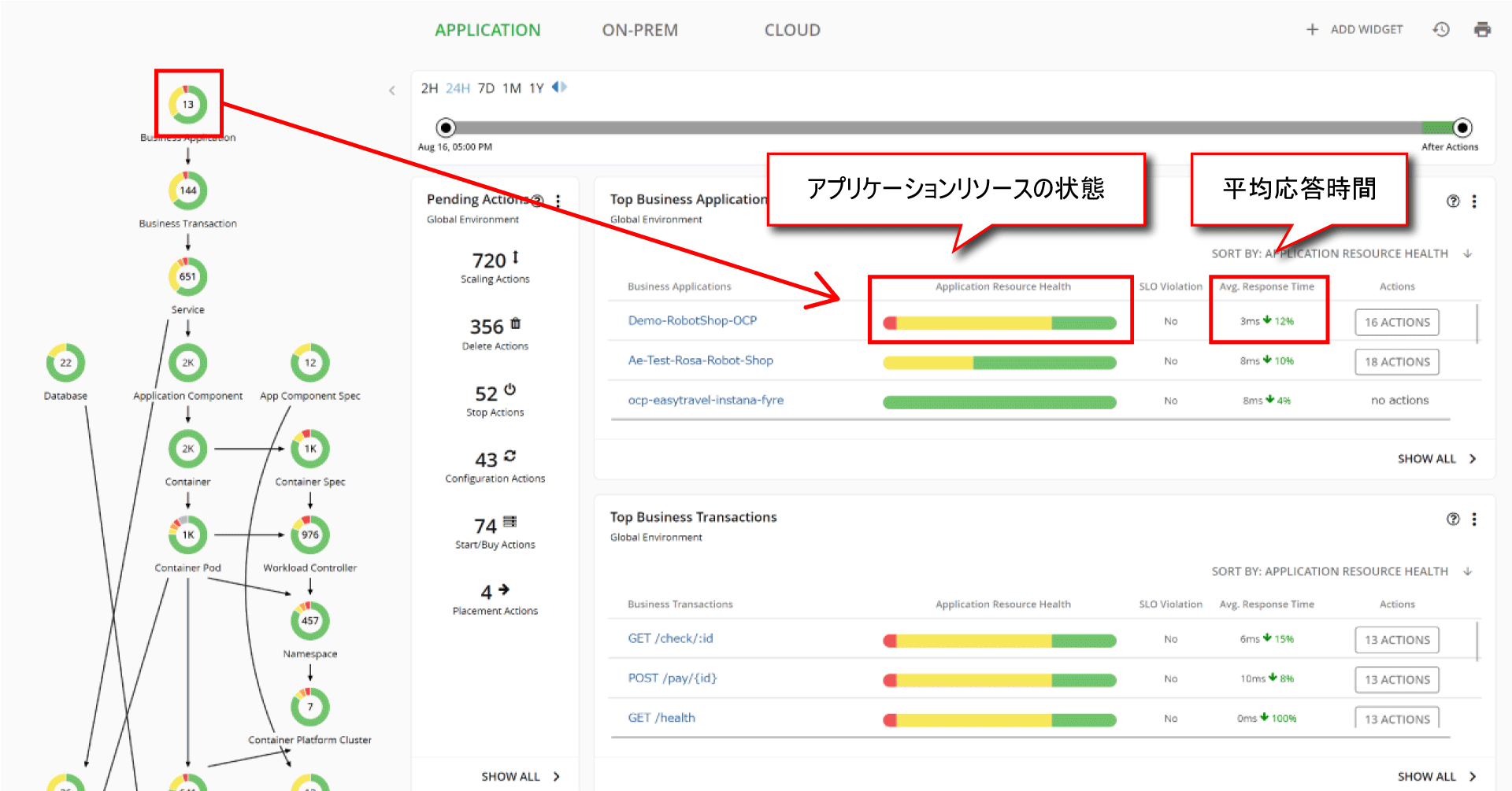Open help for Top Business Transactions widget
This screenshot has width=1512, height=791.
pyautogui.click(x=1453, y=519)
